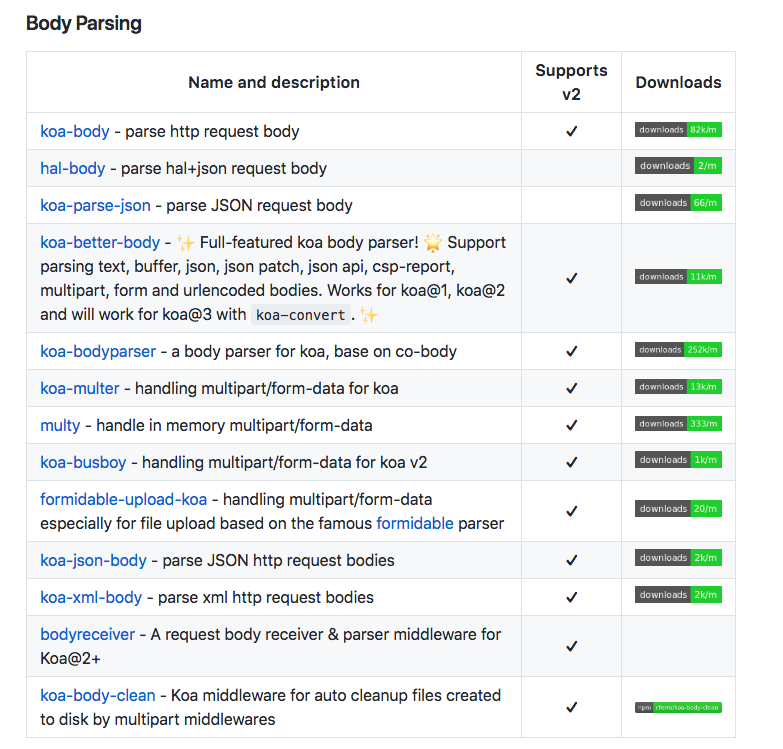This screenshot has height=749, width=783.
Task: Click text 'parse hal+json request body'
Action: 224,168
